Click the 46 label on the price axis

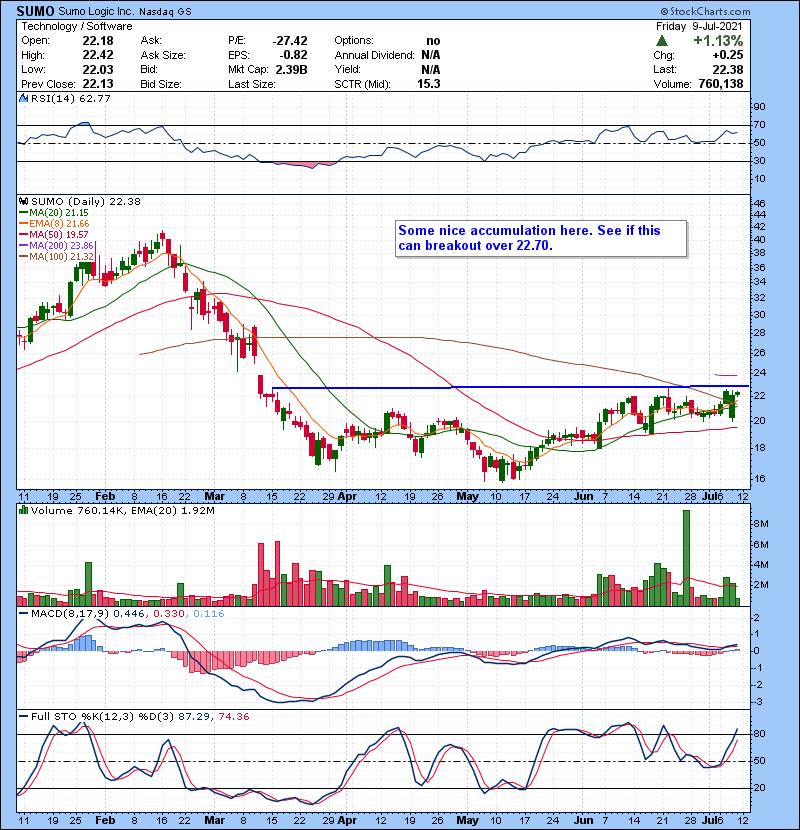pos(759,203)
